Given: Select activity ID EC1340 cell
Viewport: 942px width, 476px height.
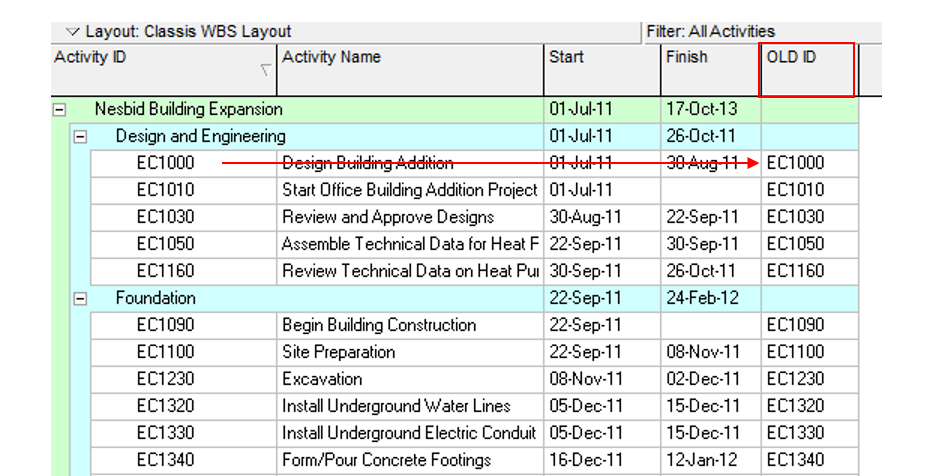Looking at the screenshot, I should click(184, 460).
